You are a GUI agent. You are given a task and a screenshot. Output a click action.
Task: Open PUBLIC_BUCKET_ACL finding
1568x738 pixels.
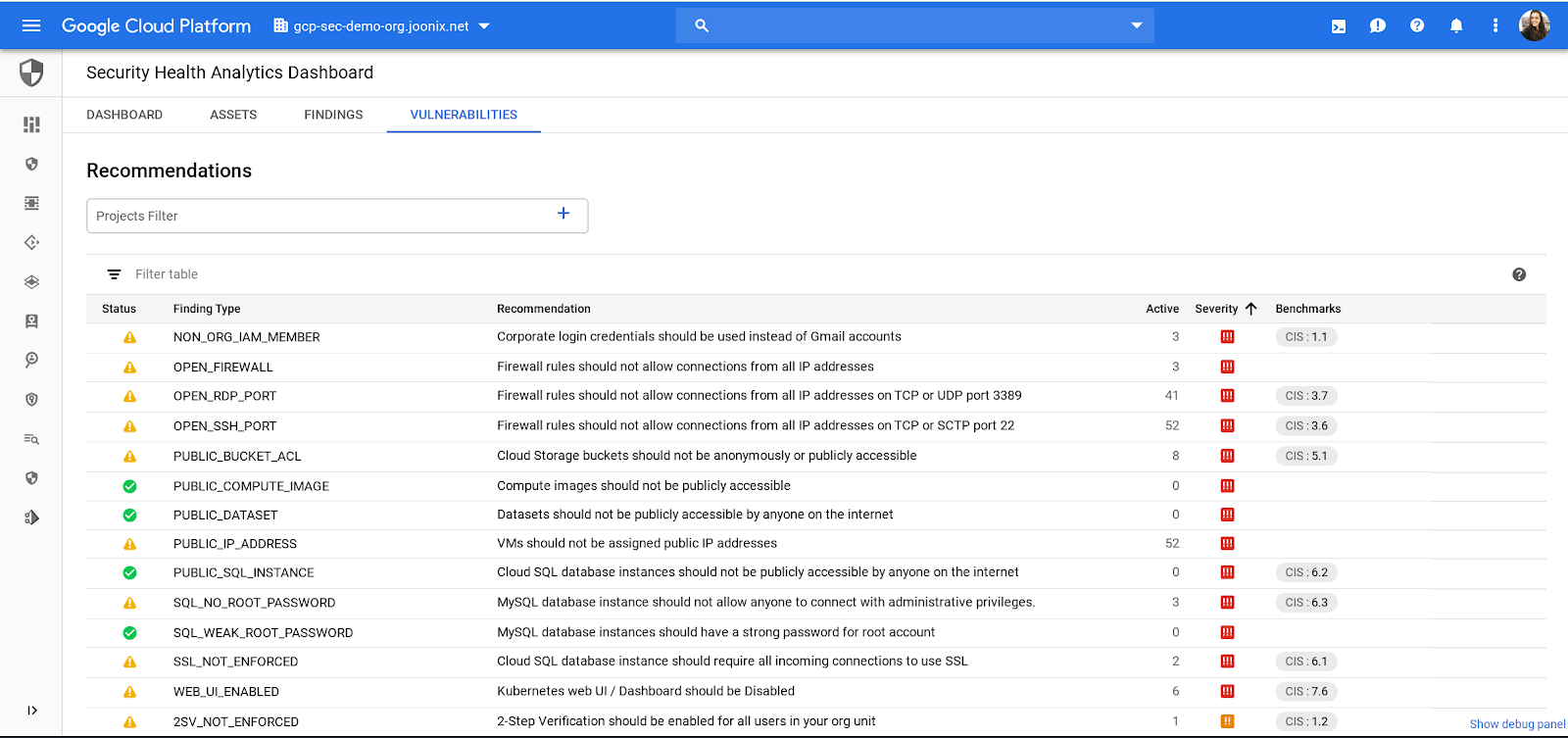tap(237, 457)
